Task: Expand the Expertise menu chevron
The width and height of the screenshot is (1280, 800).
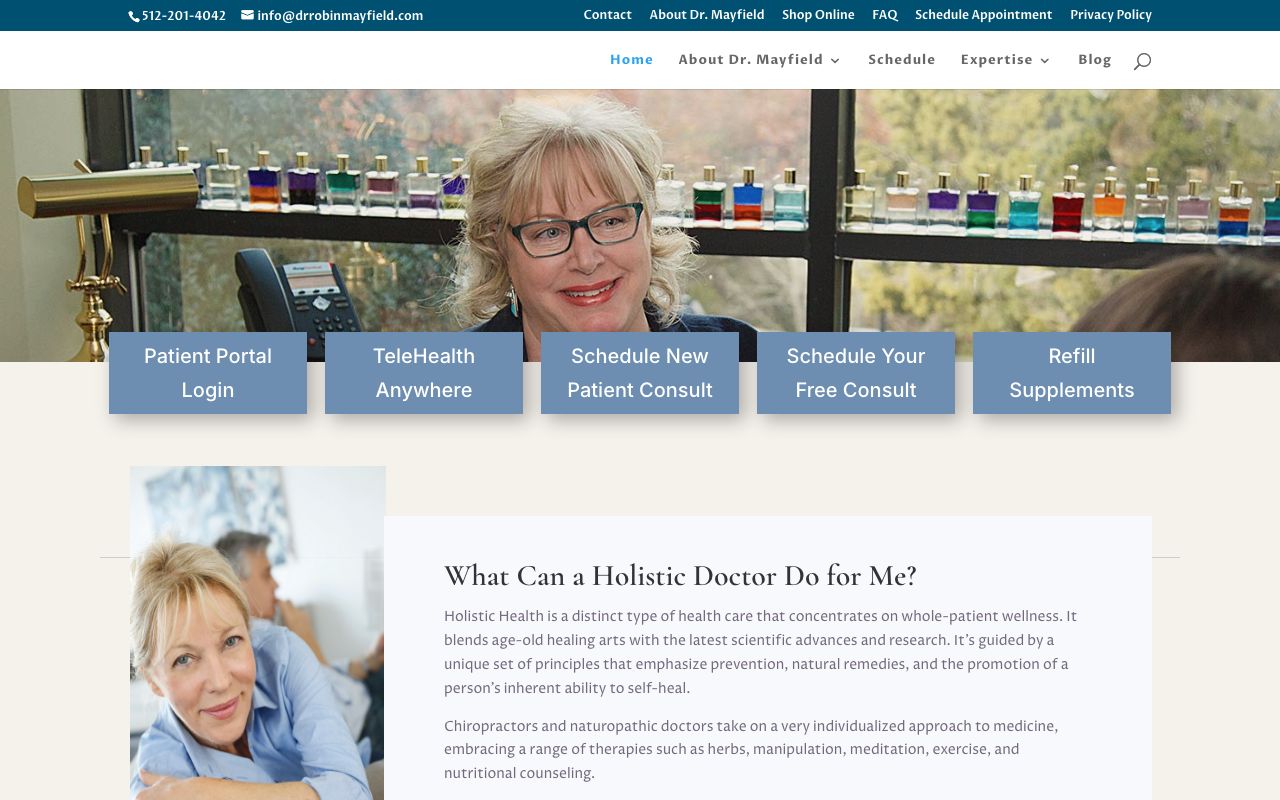Action: [1046, 60]
